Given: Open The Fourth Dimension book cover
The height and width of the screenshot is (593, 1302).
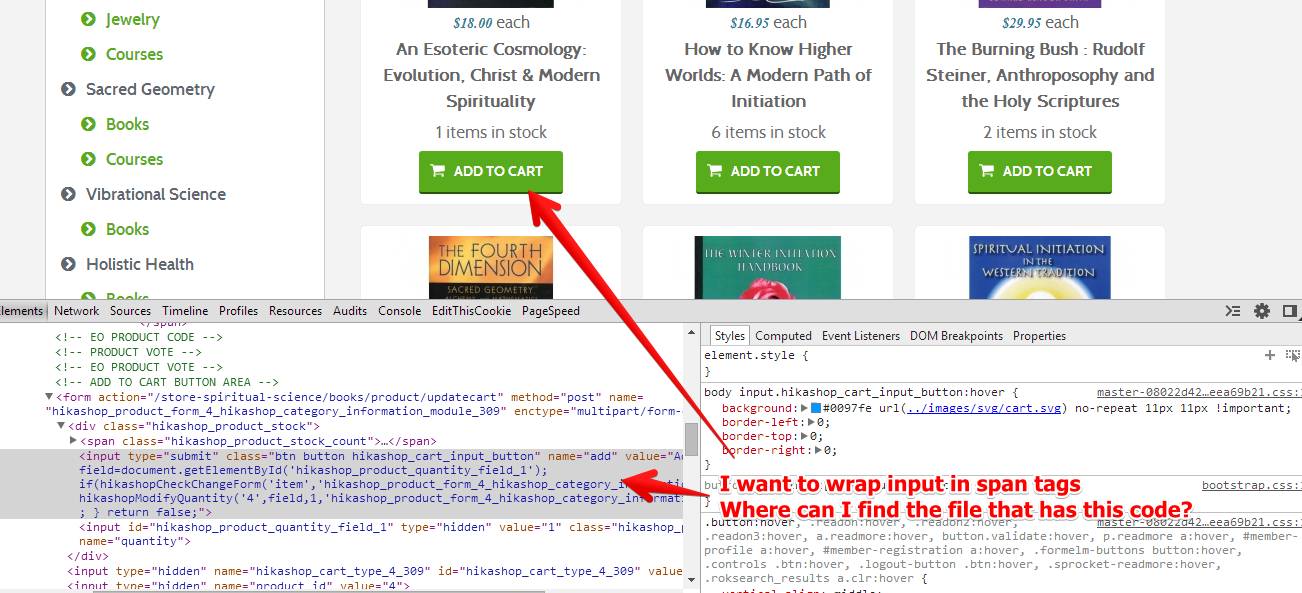Looking at the screenshot, I should pyautogui.click(x=491, y=267).
